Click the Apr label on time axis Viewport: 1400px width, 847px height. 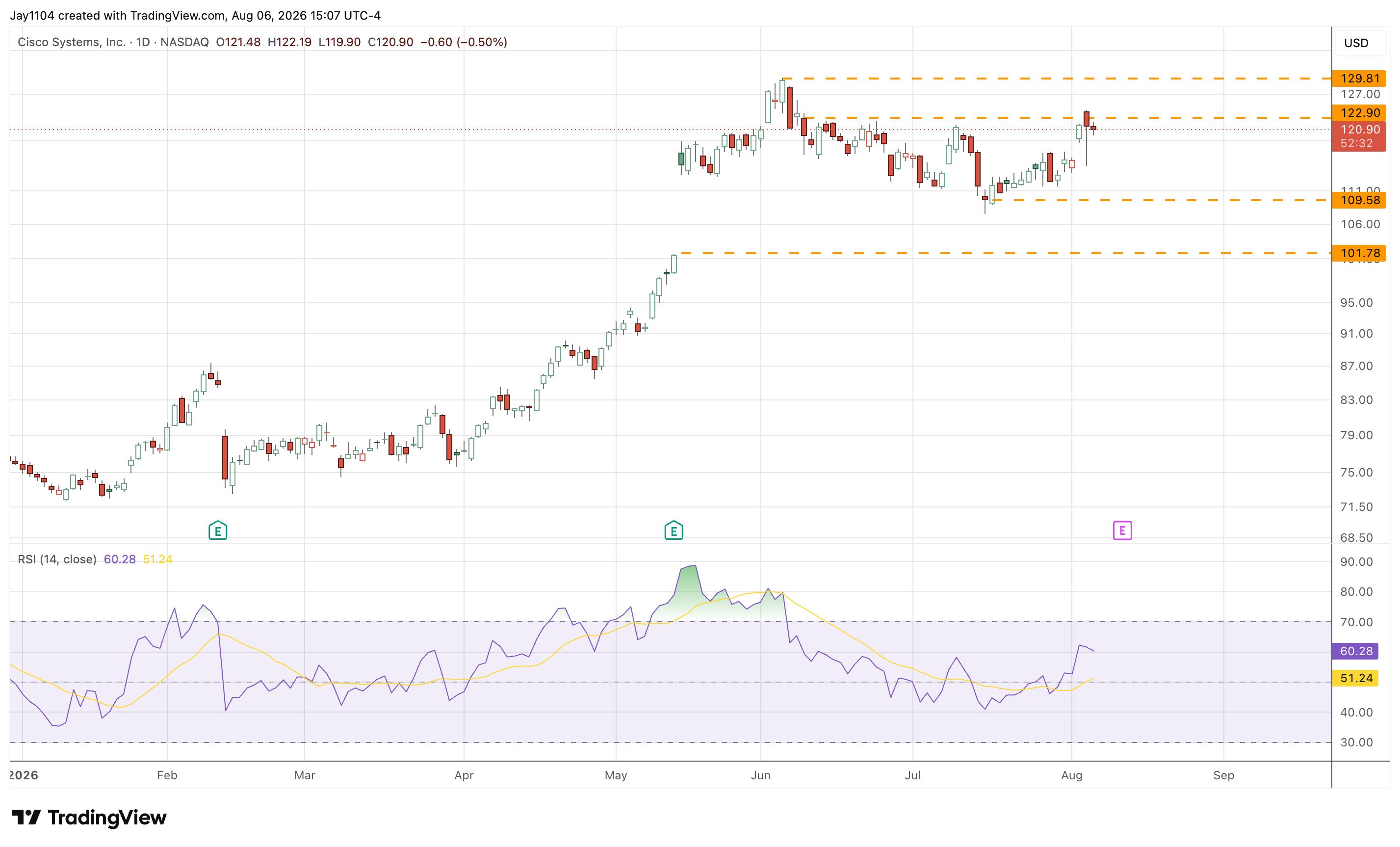(x=464, y=775)
